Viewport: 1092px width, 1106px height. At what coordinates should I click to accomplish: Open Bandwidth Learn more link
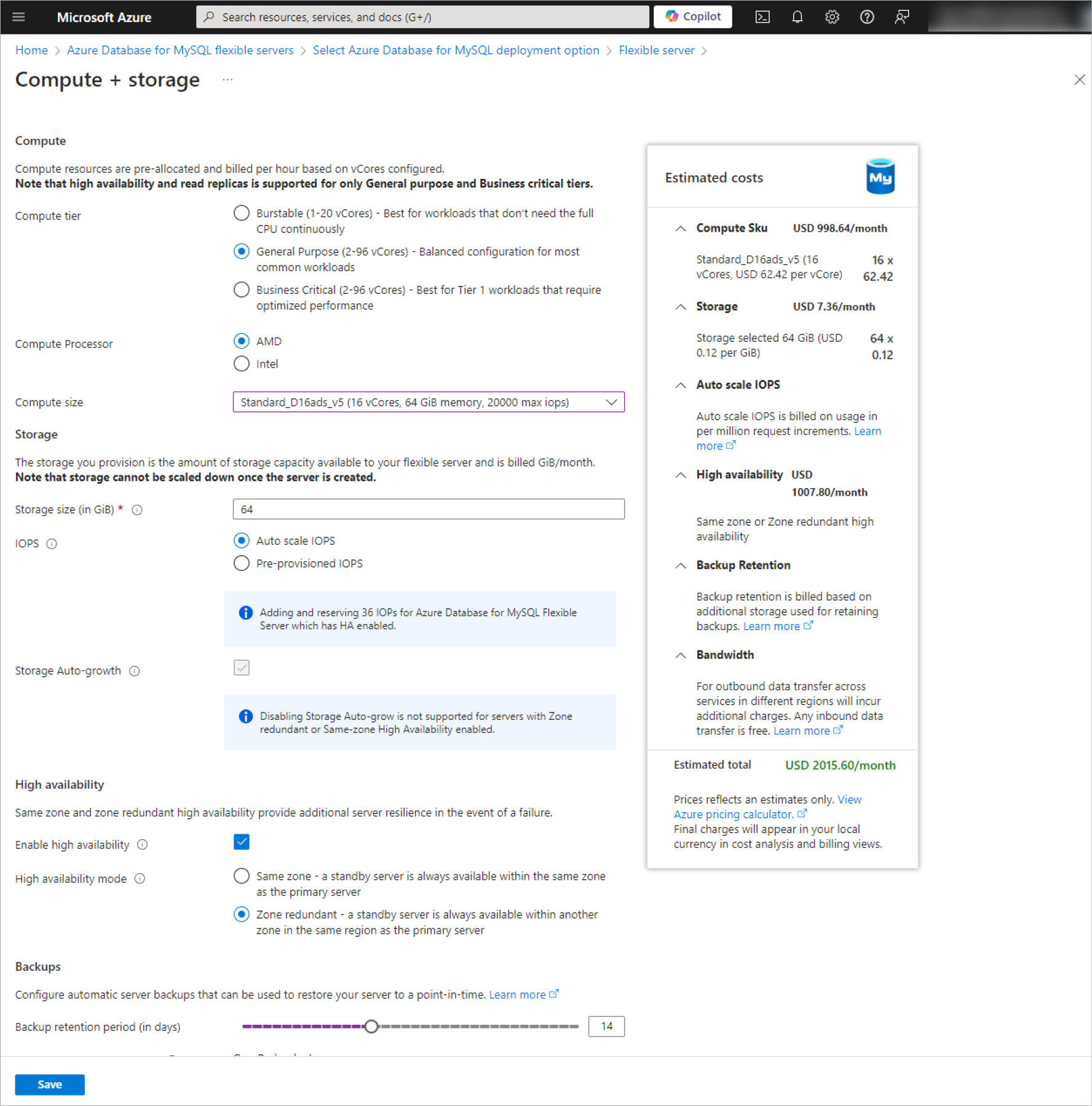pos(808,730)
